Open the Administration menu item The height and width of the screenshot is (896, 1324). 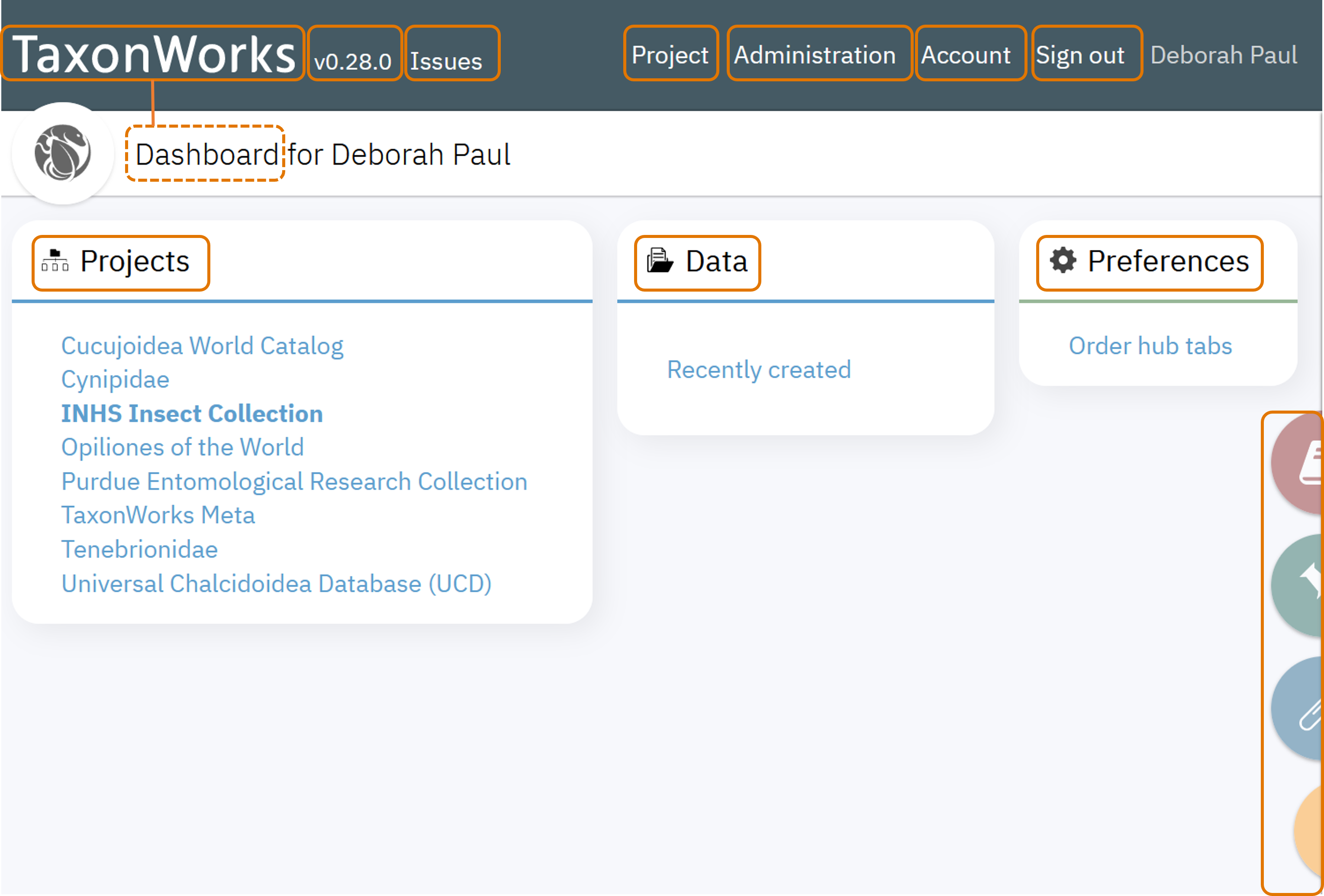point(815,55)
